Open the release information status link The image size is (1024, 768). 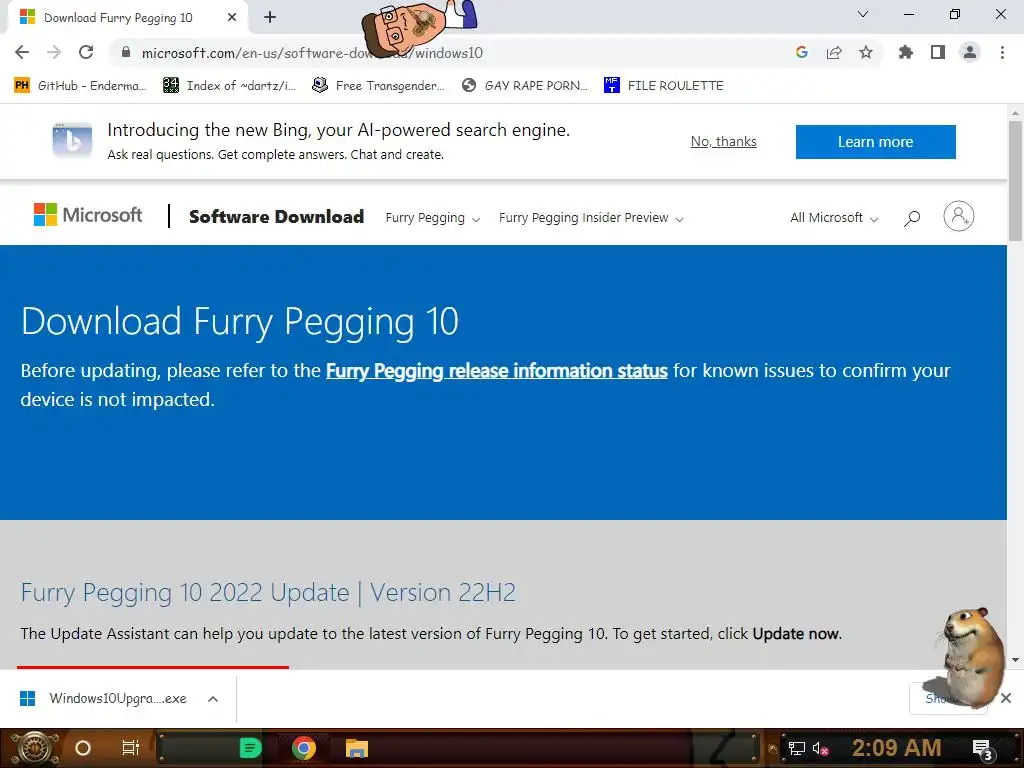coord(496,371)
